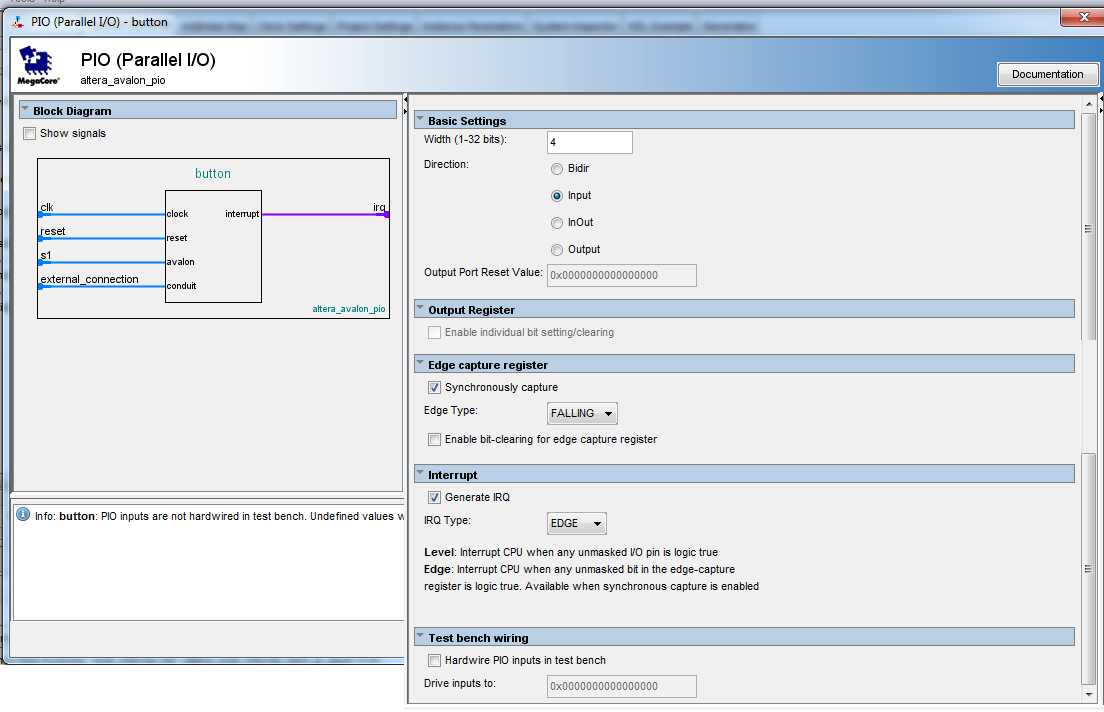Click the Info message about button PIO

(219, 516)
